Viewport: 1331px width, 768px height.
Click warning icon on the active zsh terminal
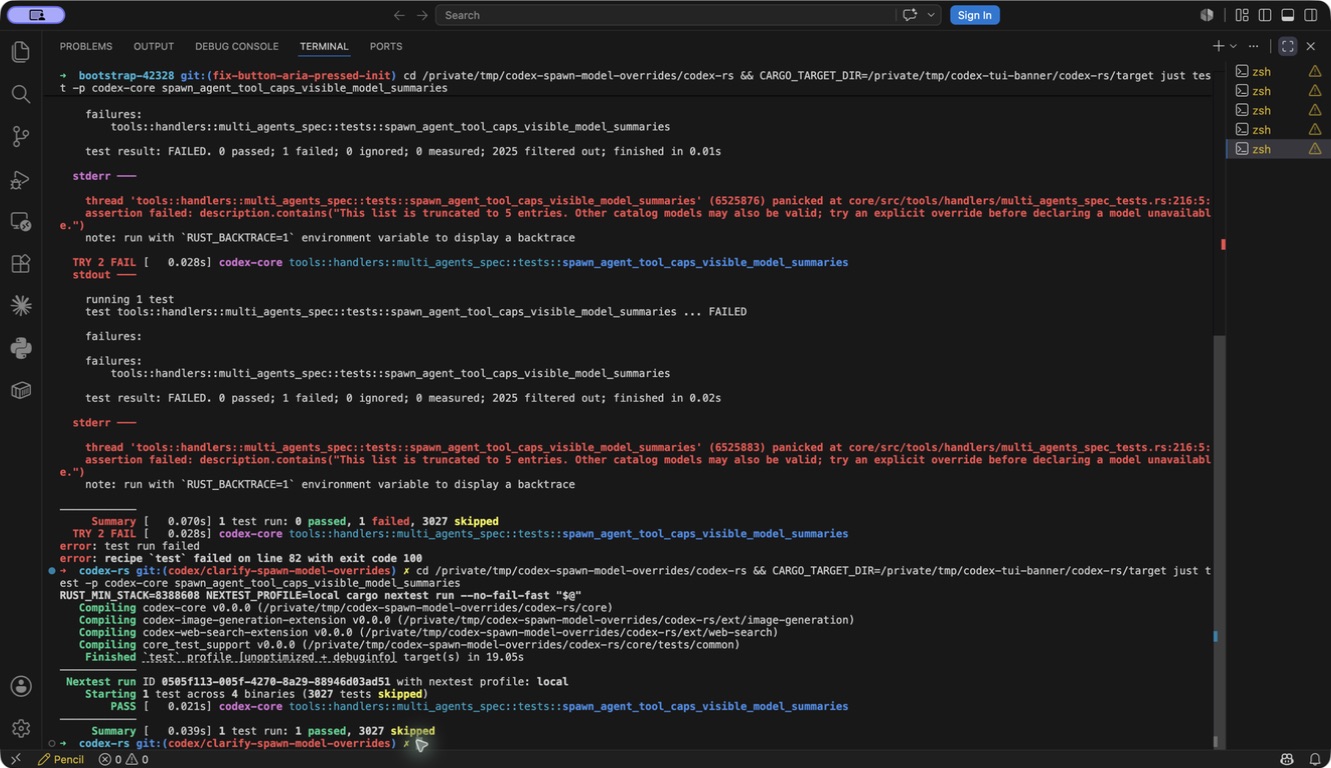pyautogui.click(x=1315, y=149)
